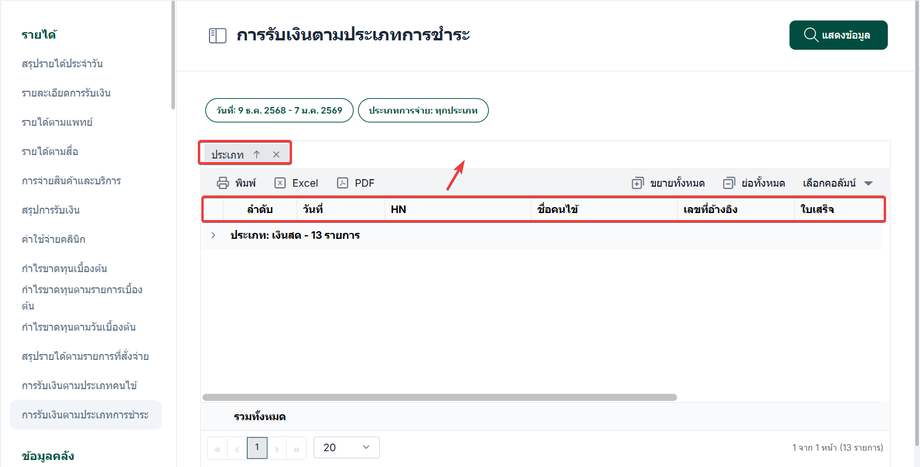The image size is (920, 467).
Task: Expand the เงินสด group row chevron
Action: (213, 235)
